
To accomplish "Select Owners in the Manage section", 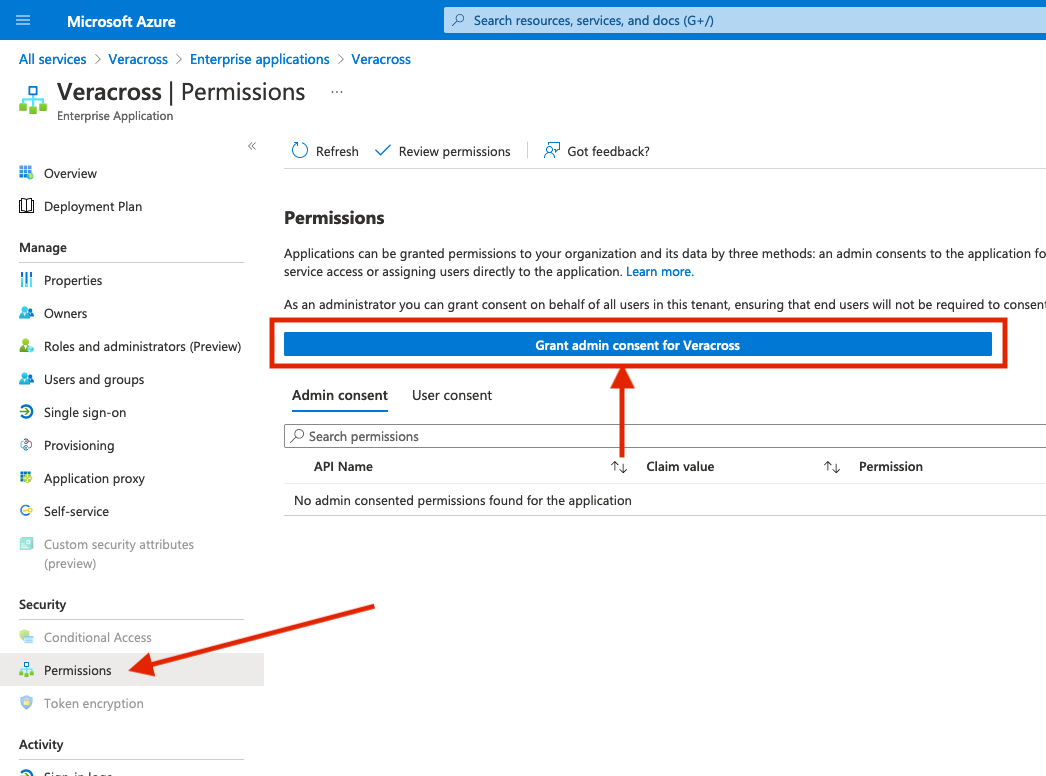I will click(x=66, y=313).
